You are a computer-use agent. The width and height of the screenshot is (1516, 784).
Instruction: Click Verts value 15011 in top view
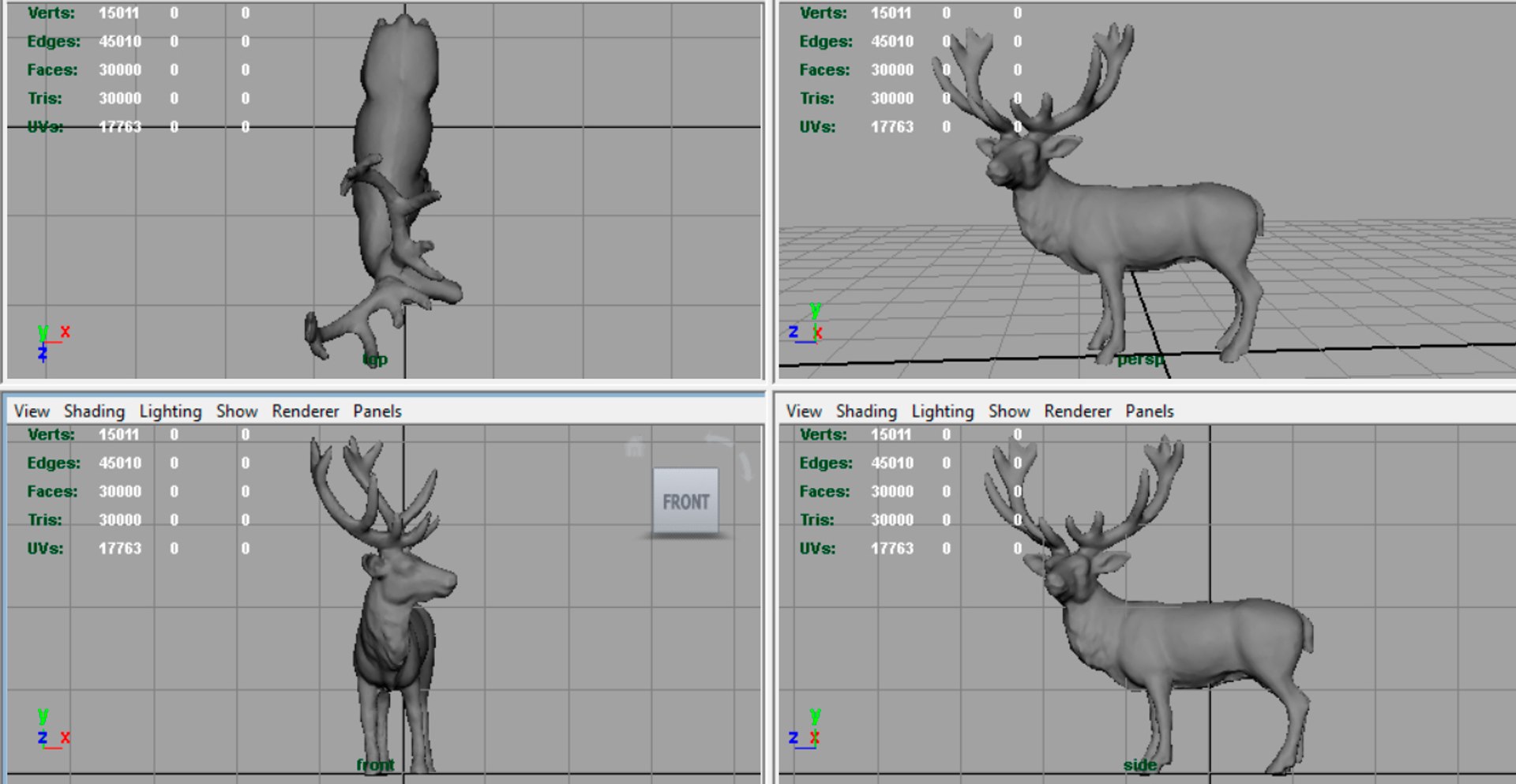point(118,13)
